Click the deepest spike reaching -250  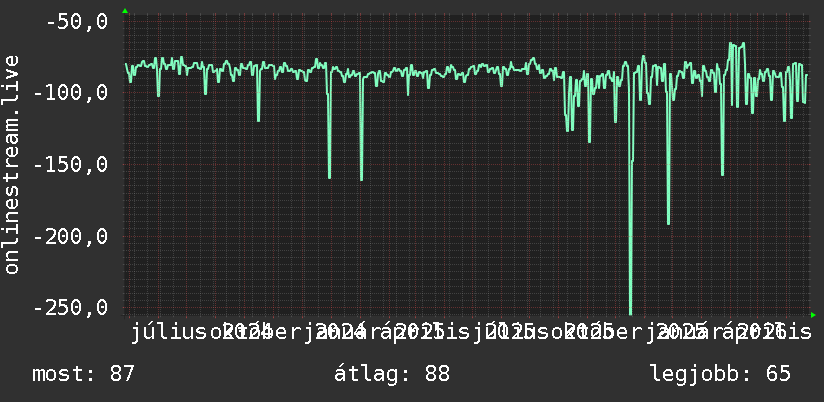click(x=631, y=310)
